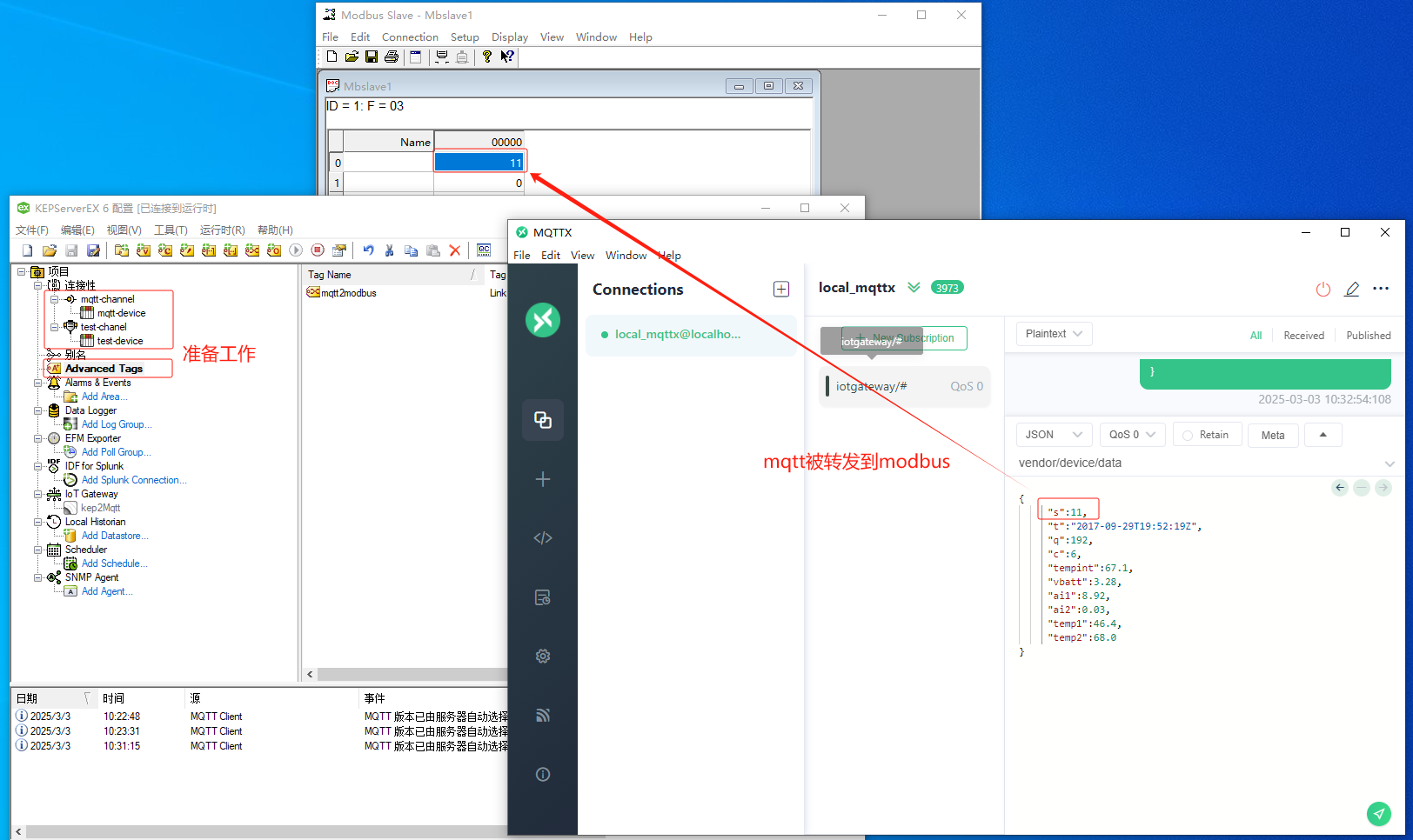Edit the local_mqttx connection
This screenshot has height=840, width=1413.
[x=1352, y=290]
